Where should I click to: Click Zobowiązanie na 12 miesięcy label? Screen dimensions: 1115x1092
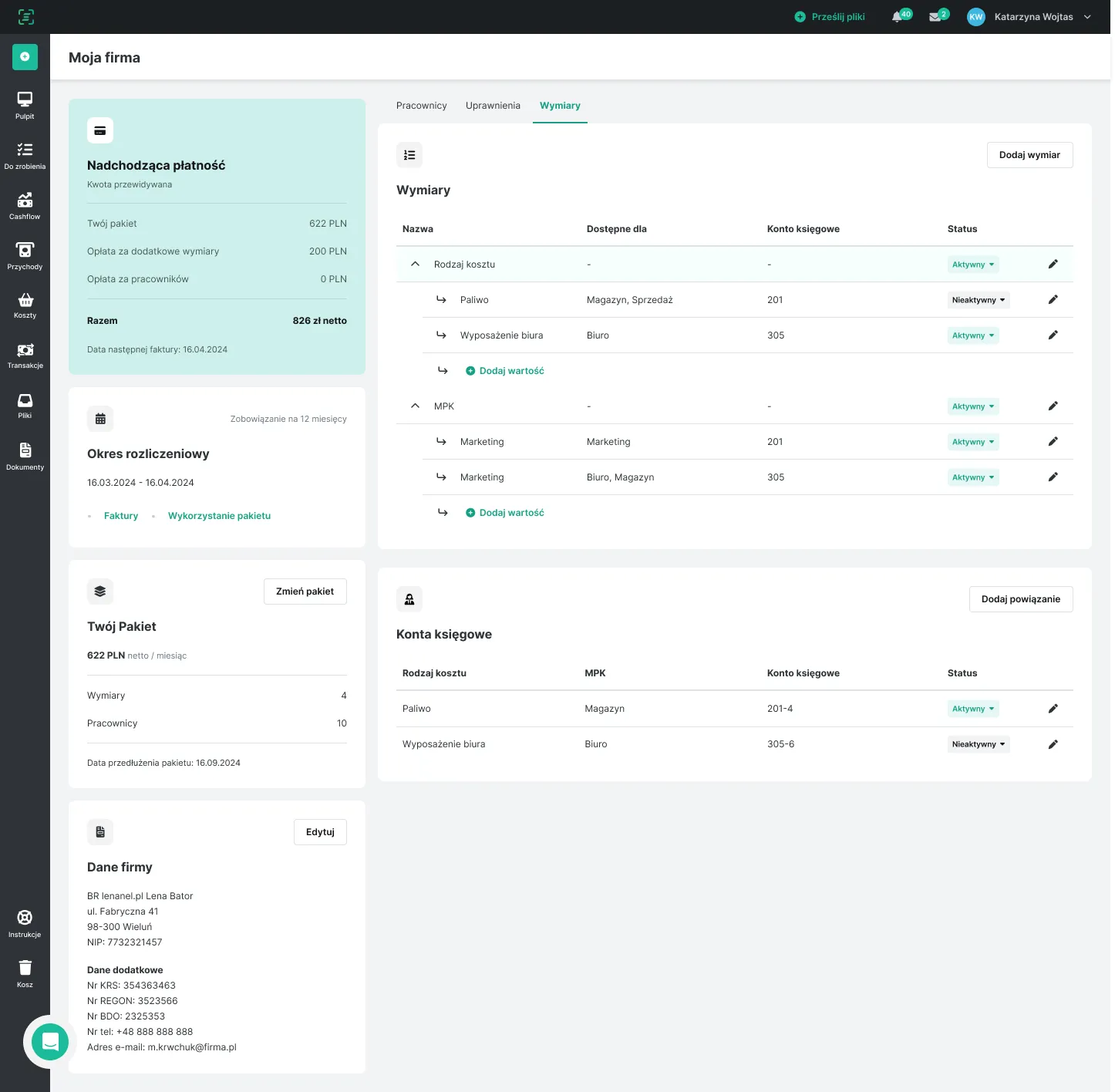pos(288,420)
